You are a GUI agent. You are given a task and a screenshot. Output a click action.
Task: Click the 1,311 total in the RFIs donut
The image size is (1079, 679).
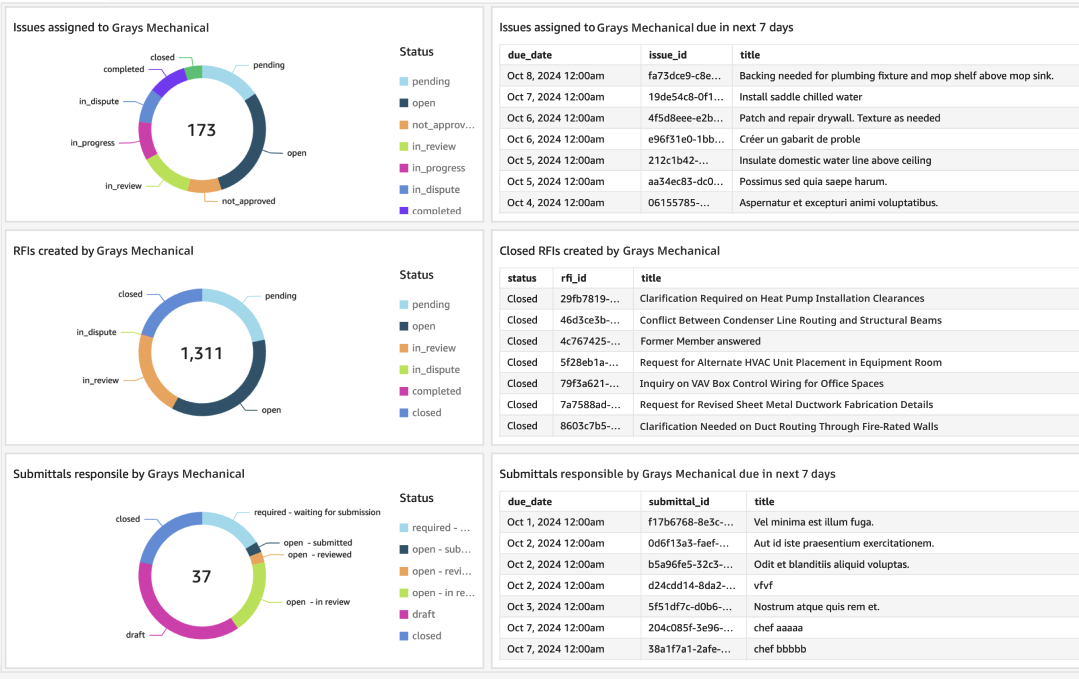click(202, 353)
